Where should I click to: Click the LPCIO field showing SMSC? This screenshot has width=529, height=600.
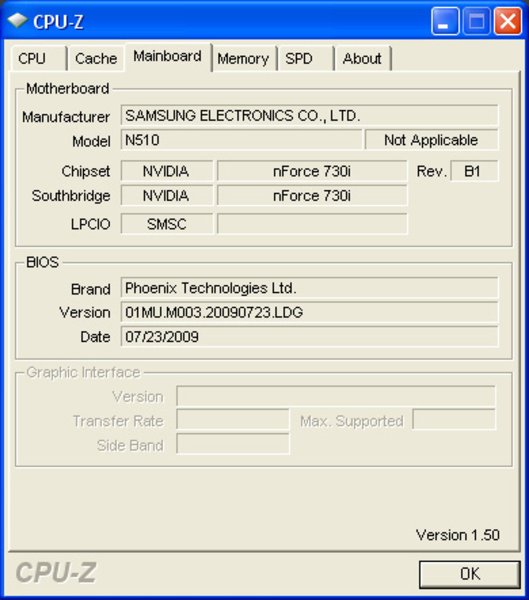point(167,223)
